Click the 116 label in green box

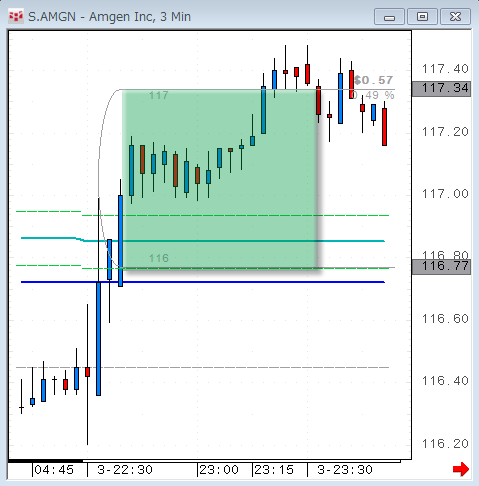[x=159, y=258]
